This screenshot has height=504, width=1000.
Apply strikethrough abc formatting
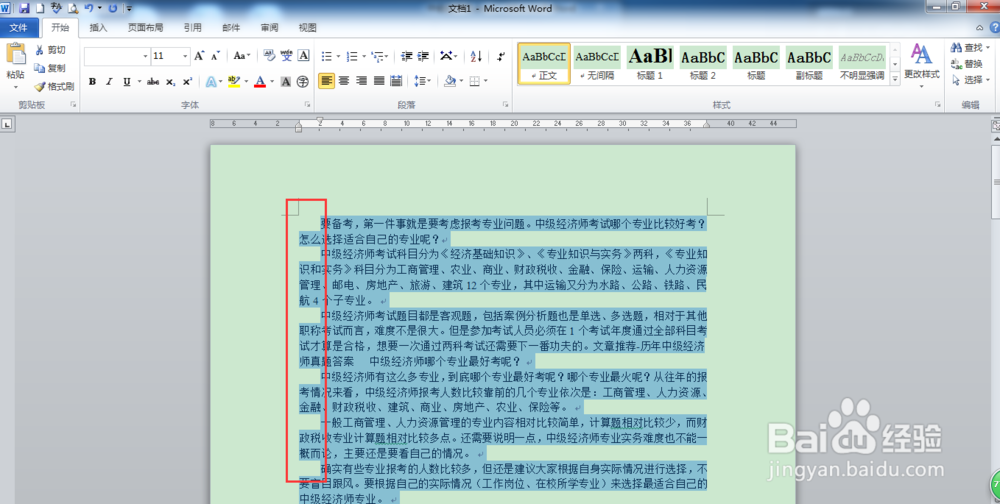click(153, 82)
